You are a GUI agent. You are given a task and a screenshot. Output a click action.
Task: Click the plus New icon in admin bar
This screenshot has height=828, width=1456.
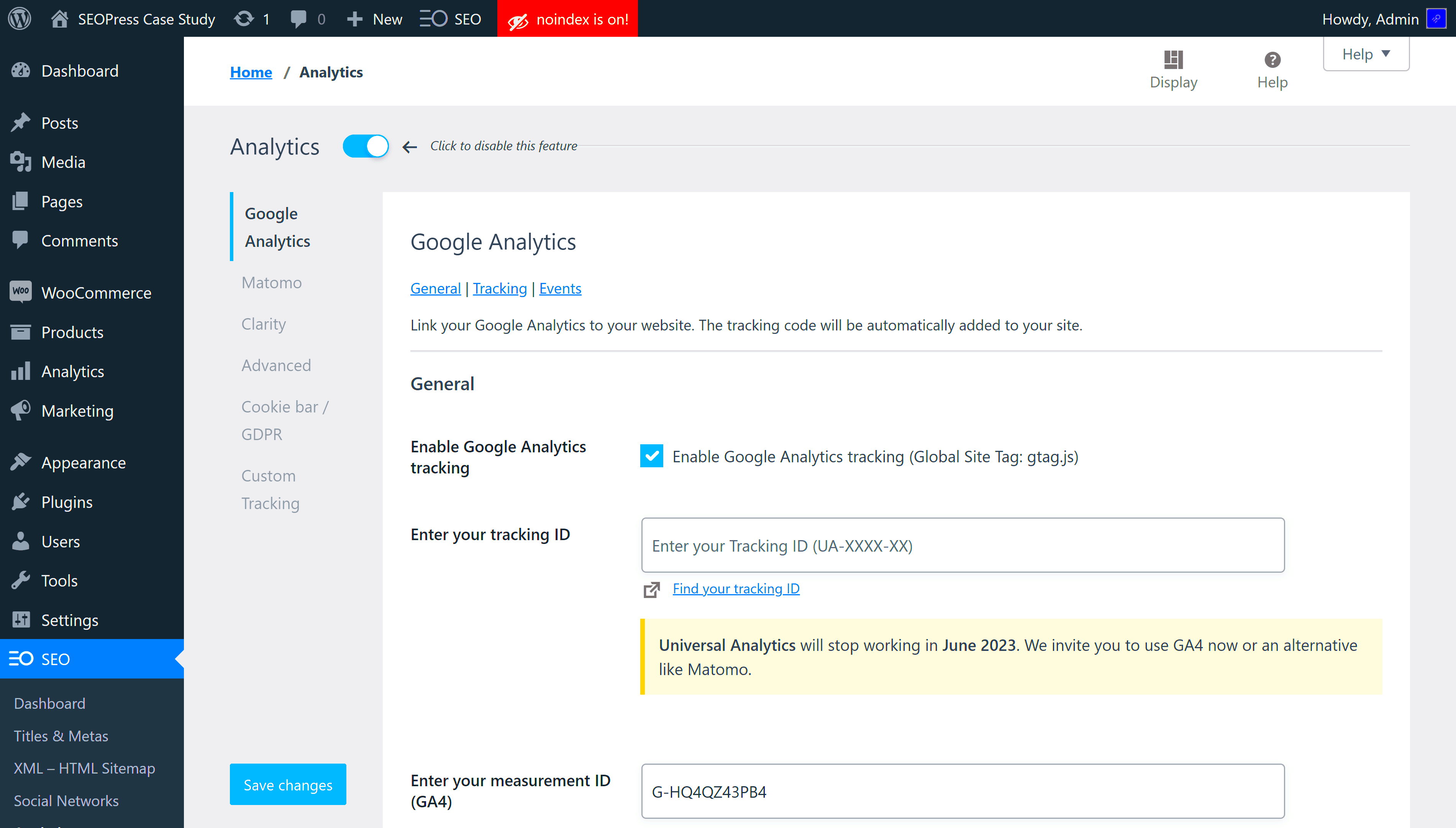355,19
